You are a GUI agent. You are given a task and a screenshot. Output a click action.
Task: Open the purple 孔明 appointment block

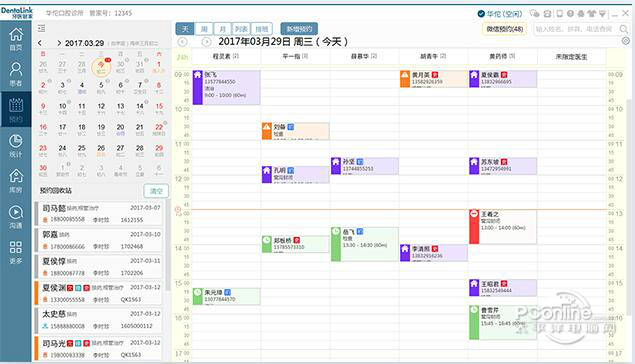point(296,174)
